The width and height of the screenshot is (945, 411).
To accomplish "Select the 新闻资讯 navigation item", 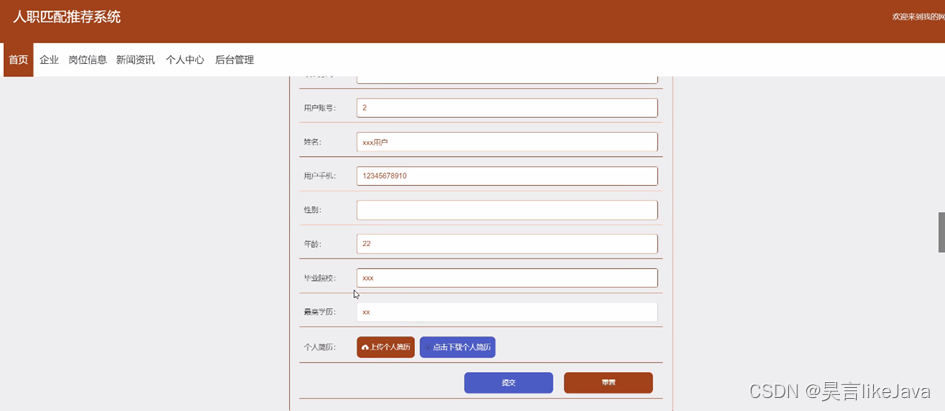I will point(136,60).
